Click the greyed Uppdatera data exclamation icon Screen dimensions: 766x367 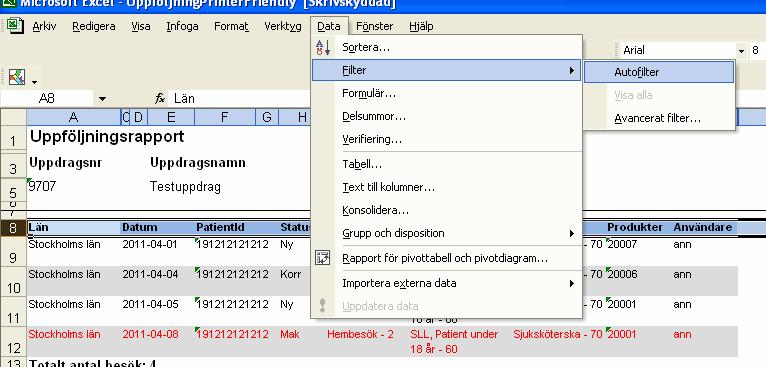(322, 306)
